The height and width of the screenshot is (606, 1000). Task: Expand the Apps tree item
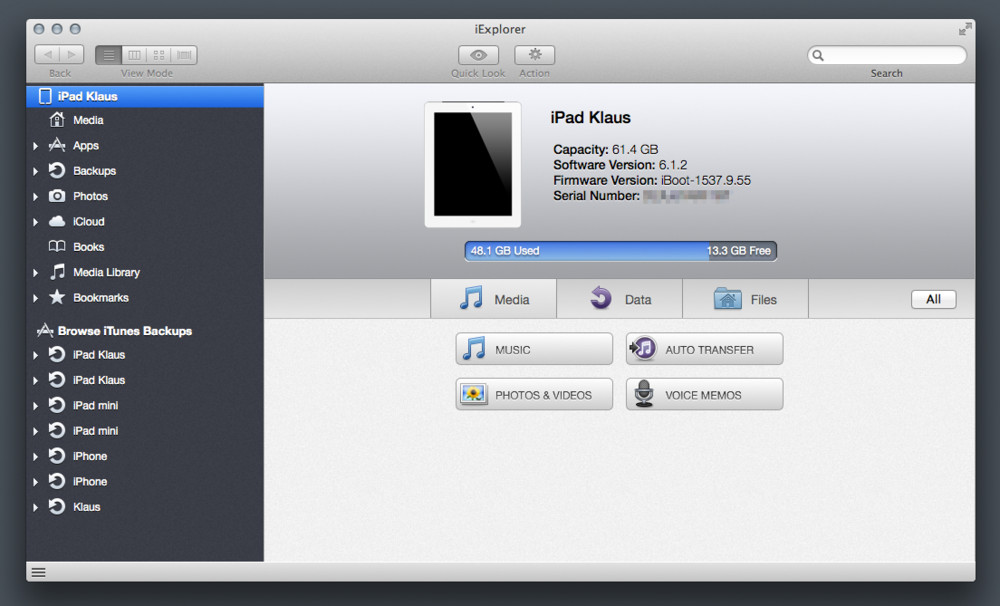pyautogui.click(x=36, y=146)
